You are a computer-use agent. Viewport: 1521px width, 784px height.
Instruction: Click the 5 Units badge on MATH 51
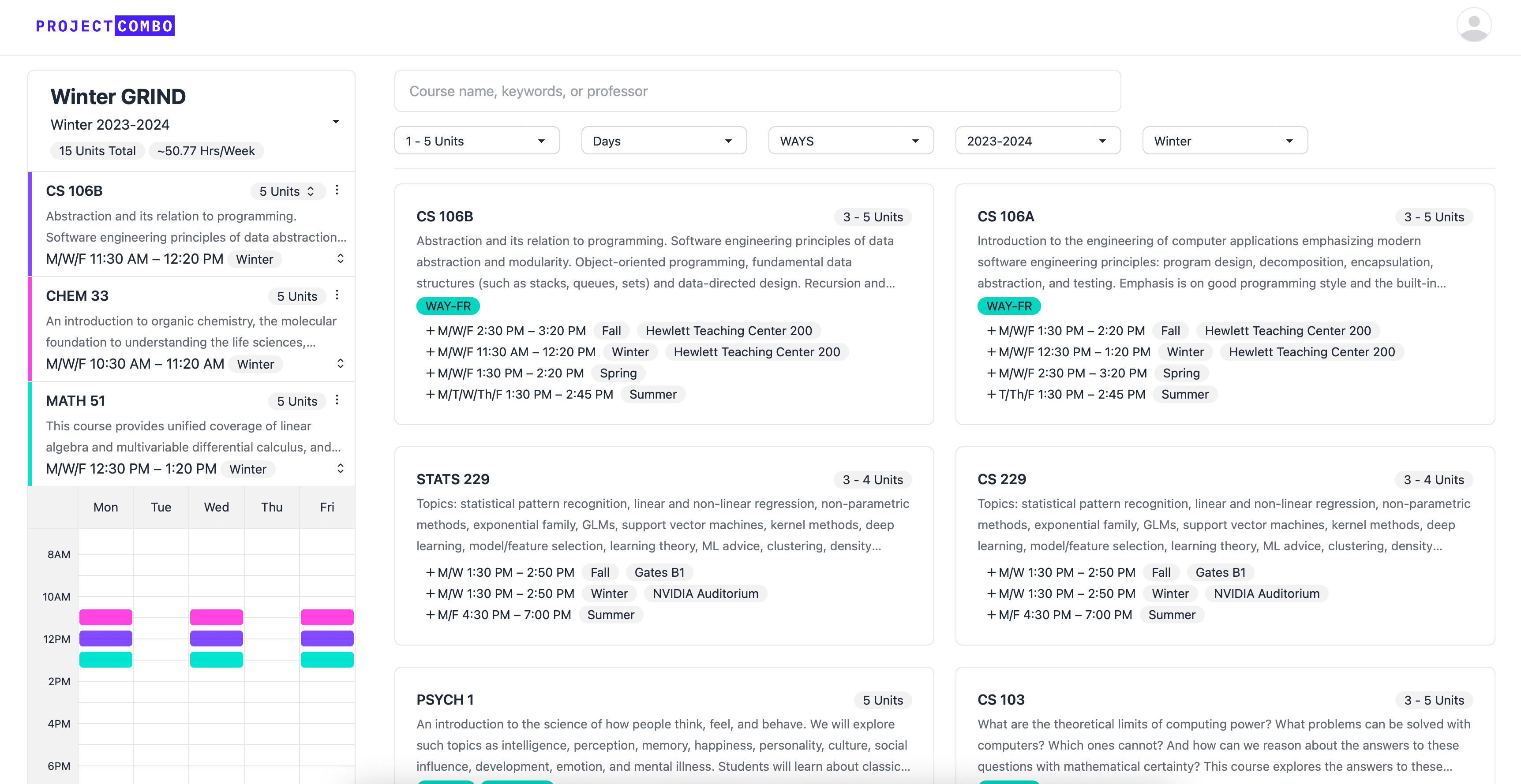tap(297, 401)
